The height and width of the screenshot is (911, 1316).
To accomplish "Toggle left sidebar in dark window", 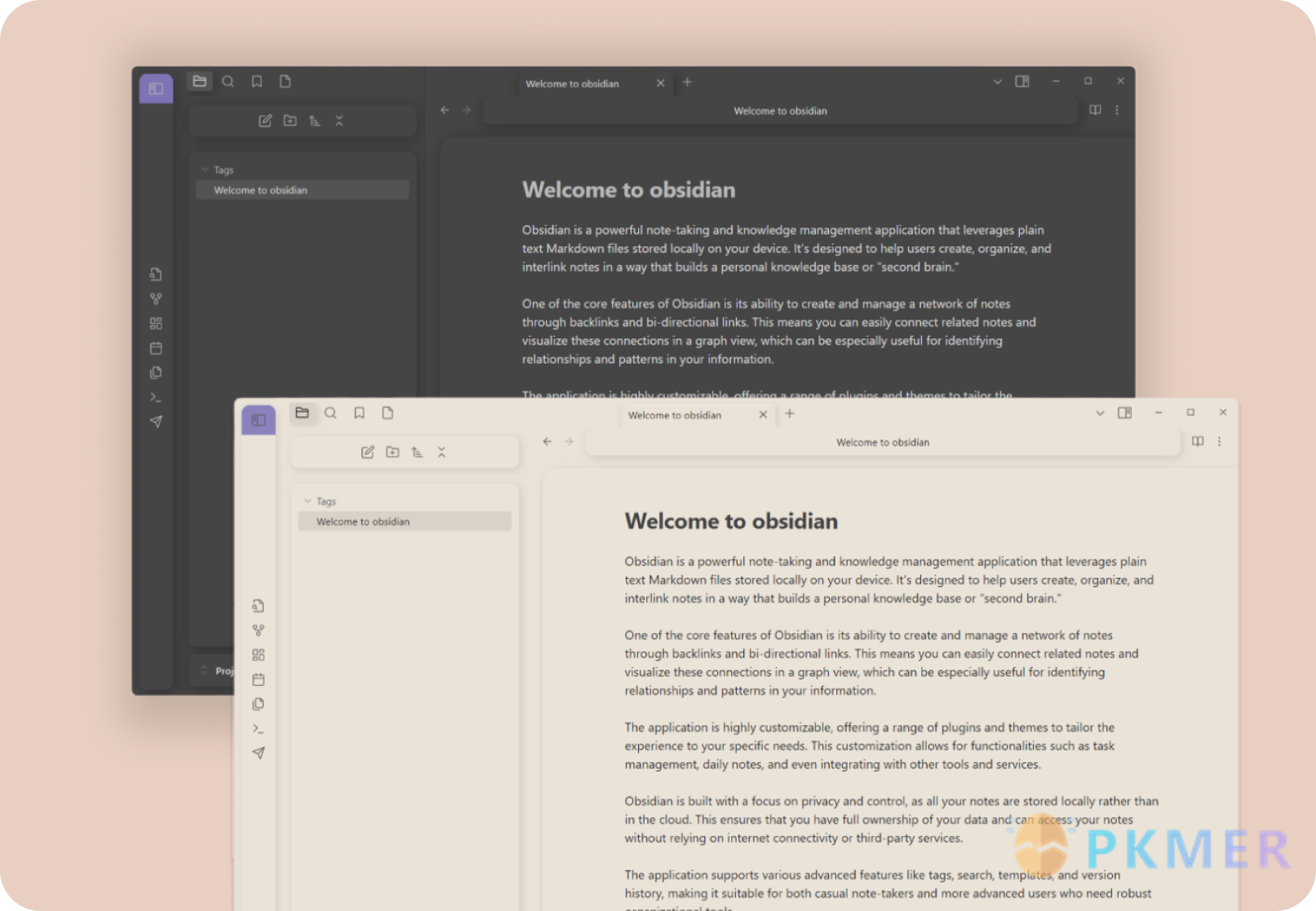I will tap(156, 88).
